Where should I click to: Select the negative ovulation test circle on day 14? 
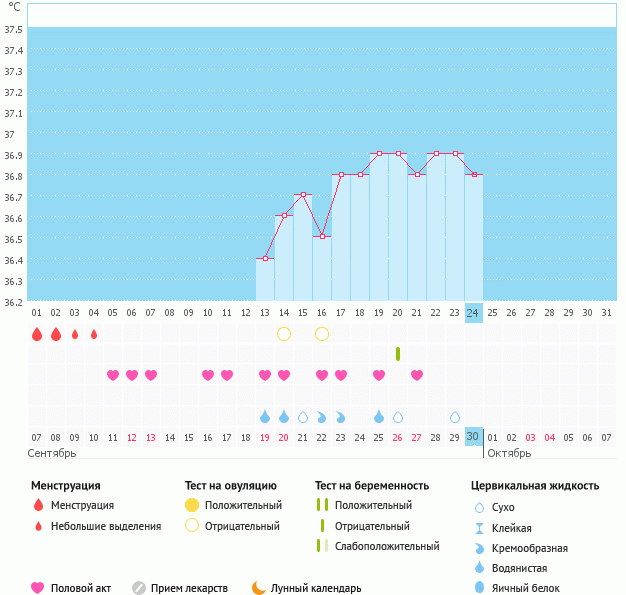(284, 334)
